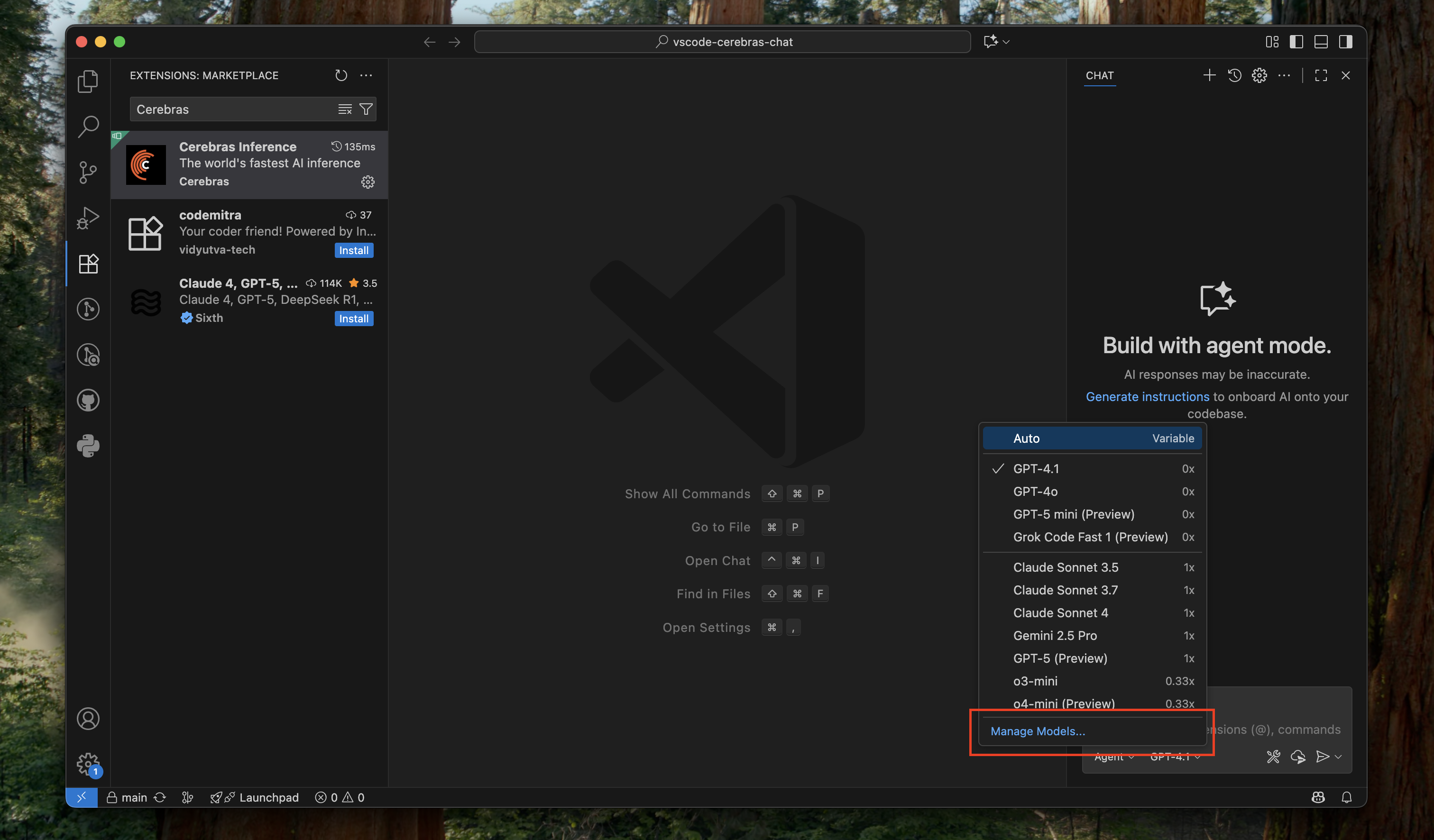Select Claude Sonnet 4 from model list
Image resolution: width=1434 pixels, height=840 pixels.
coord(1061,612)
